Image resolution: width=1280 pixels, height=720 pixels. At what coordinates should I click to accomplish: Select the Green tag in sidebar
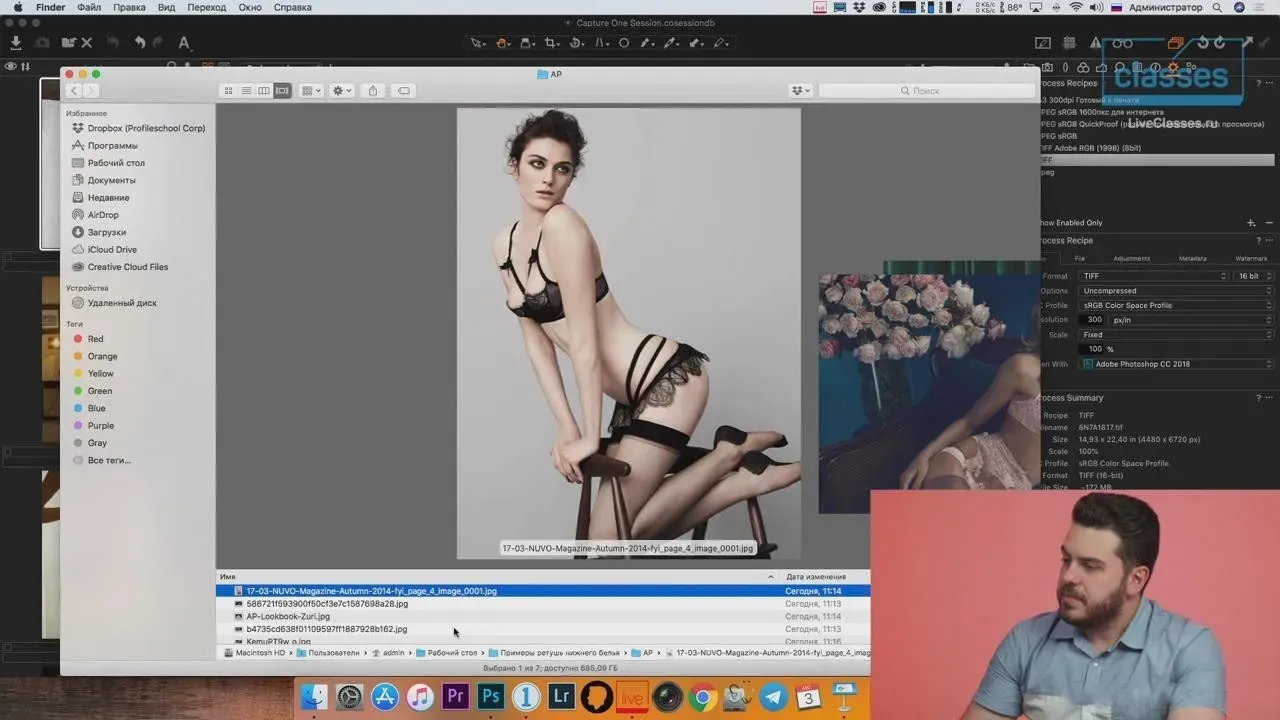[x=100, y=391]
